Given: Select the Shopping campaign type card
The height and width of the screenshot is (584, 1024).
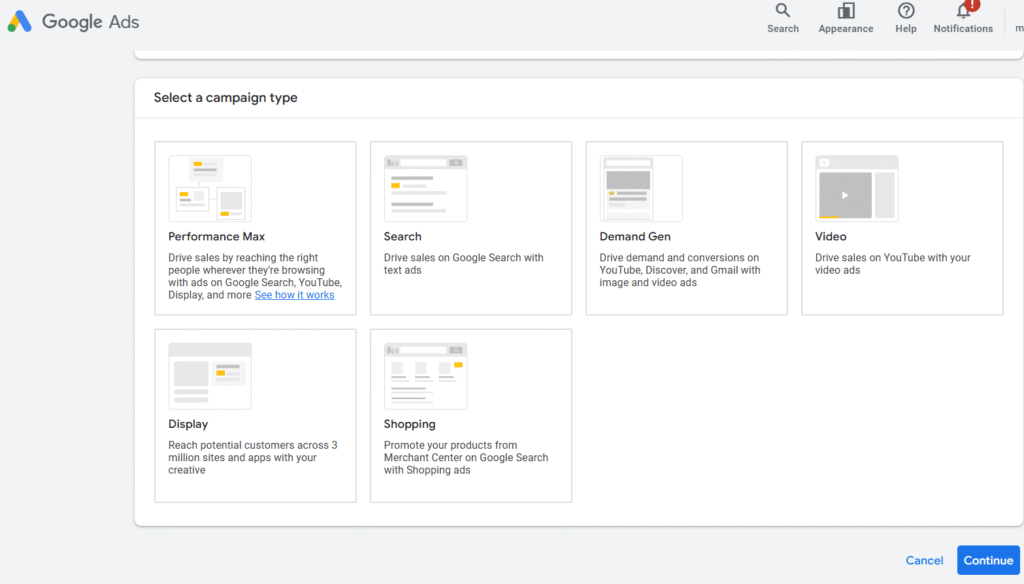Looking at the screenshot, I should click(x=471, y=415).
